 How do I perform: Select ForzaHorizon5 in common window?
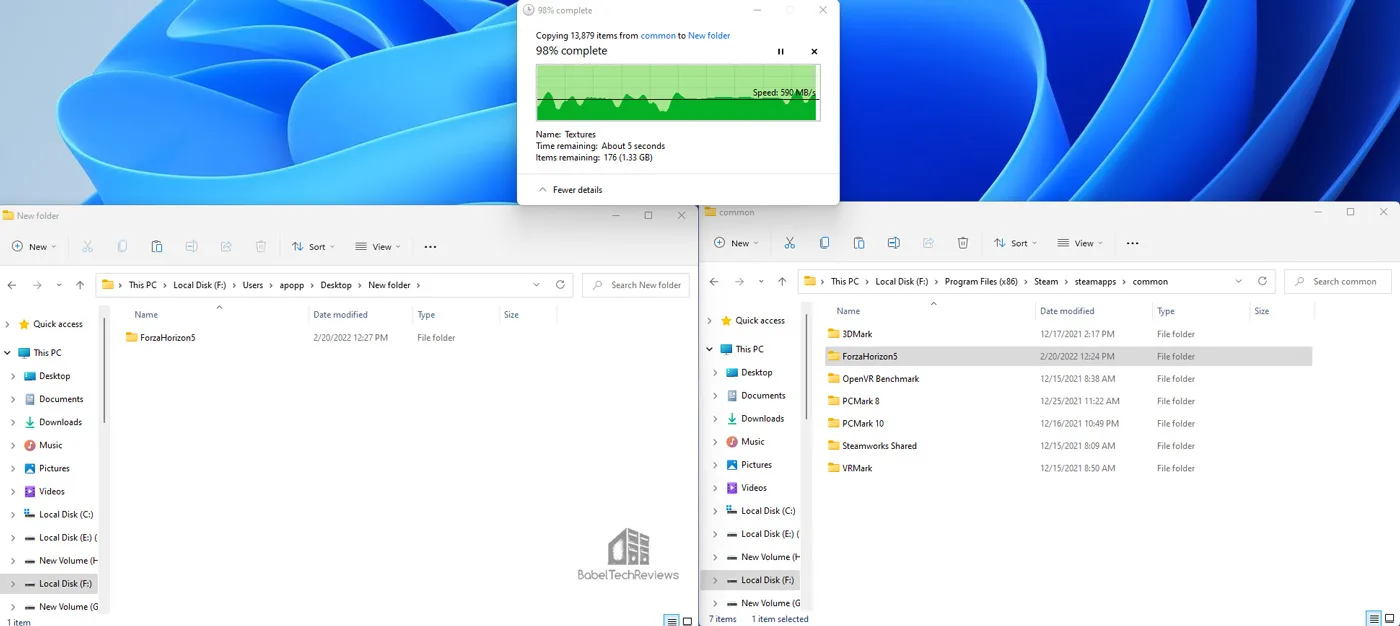[x=1068, y=356]
